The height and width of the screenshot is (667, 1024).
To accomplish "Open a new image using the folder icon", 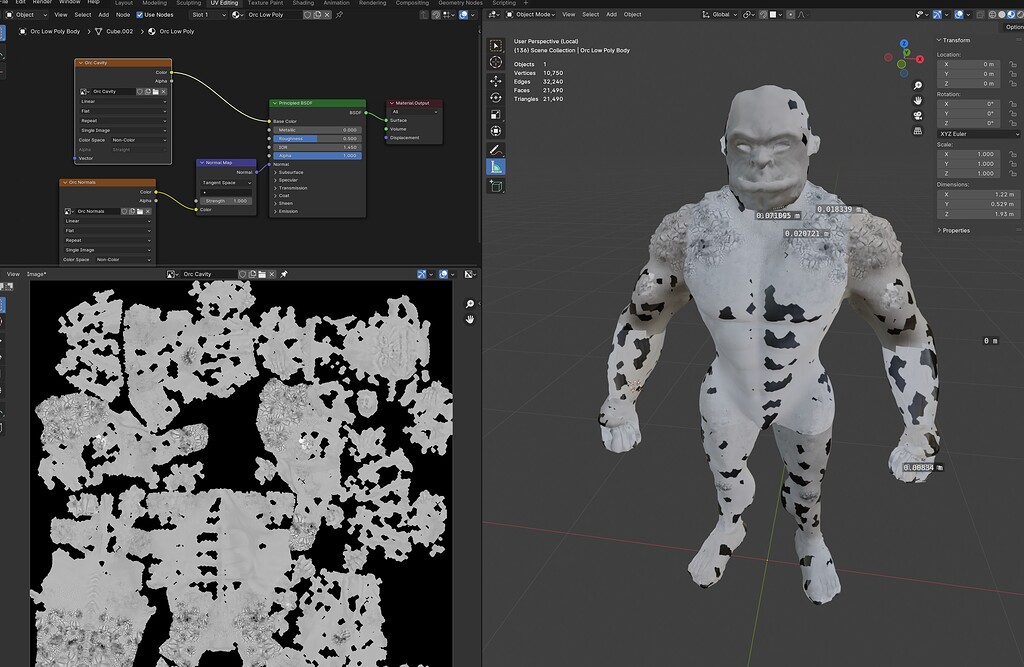I will point(262,273).
